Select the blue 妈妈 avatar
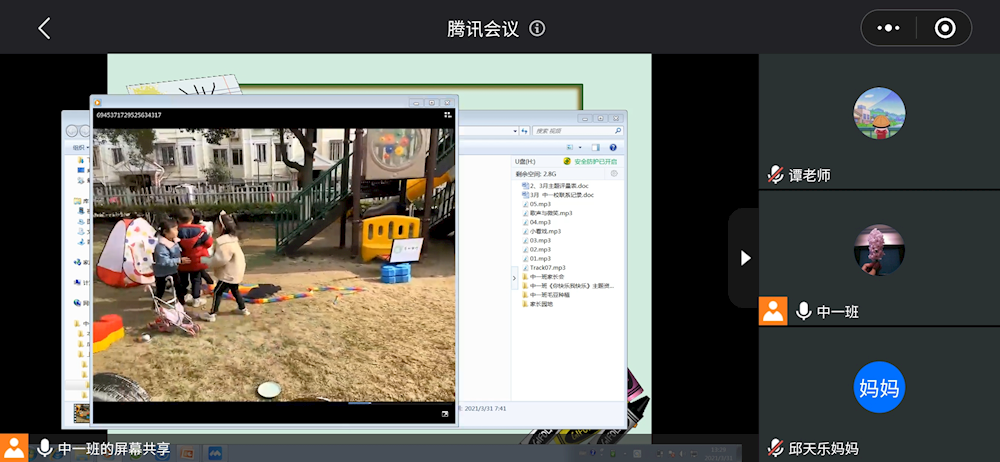Screen dimensions: 1000x462 (x=879, y=387)
